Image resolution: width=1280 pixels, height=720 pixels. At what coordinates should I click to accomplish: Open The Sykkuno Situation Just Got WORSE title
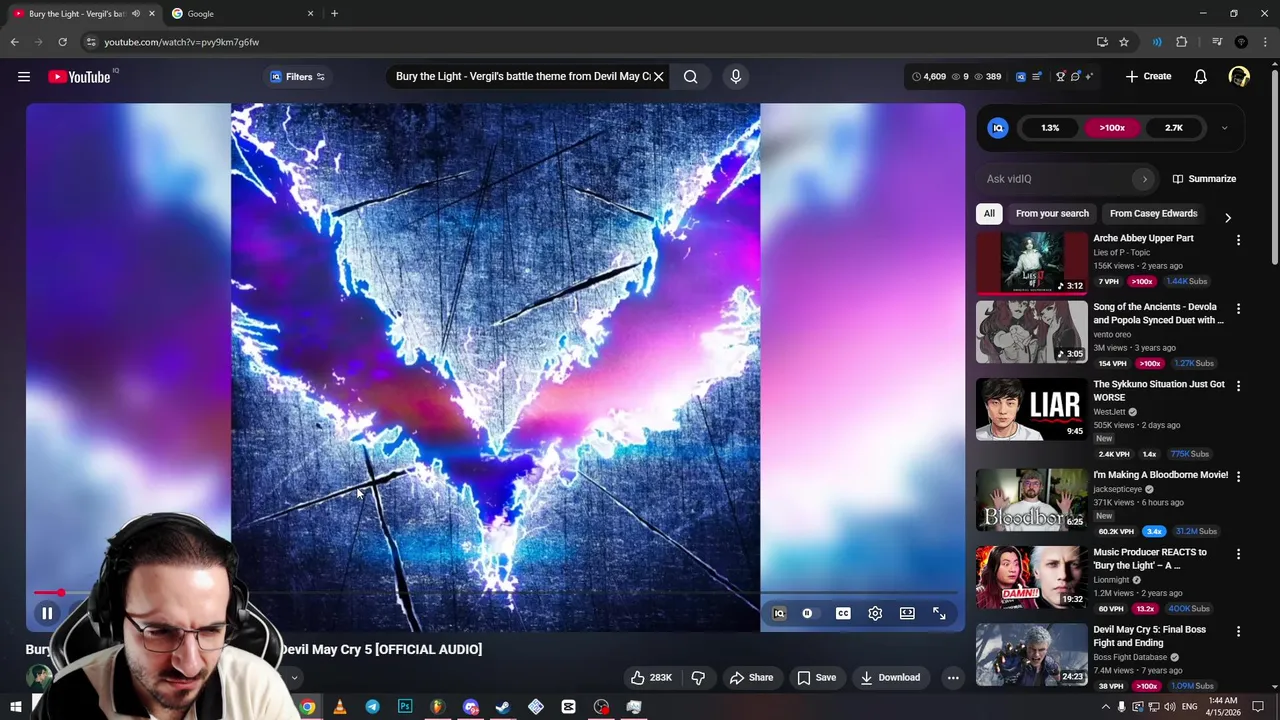(x=1158, y=391)
